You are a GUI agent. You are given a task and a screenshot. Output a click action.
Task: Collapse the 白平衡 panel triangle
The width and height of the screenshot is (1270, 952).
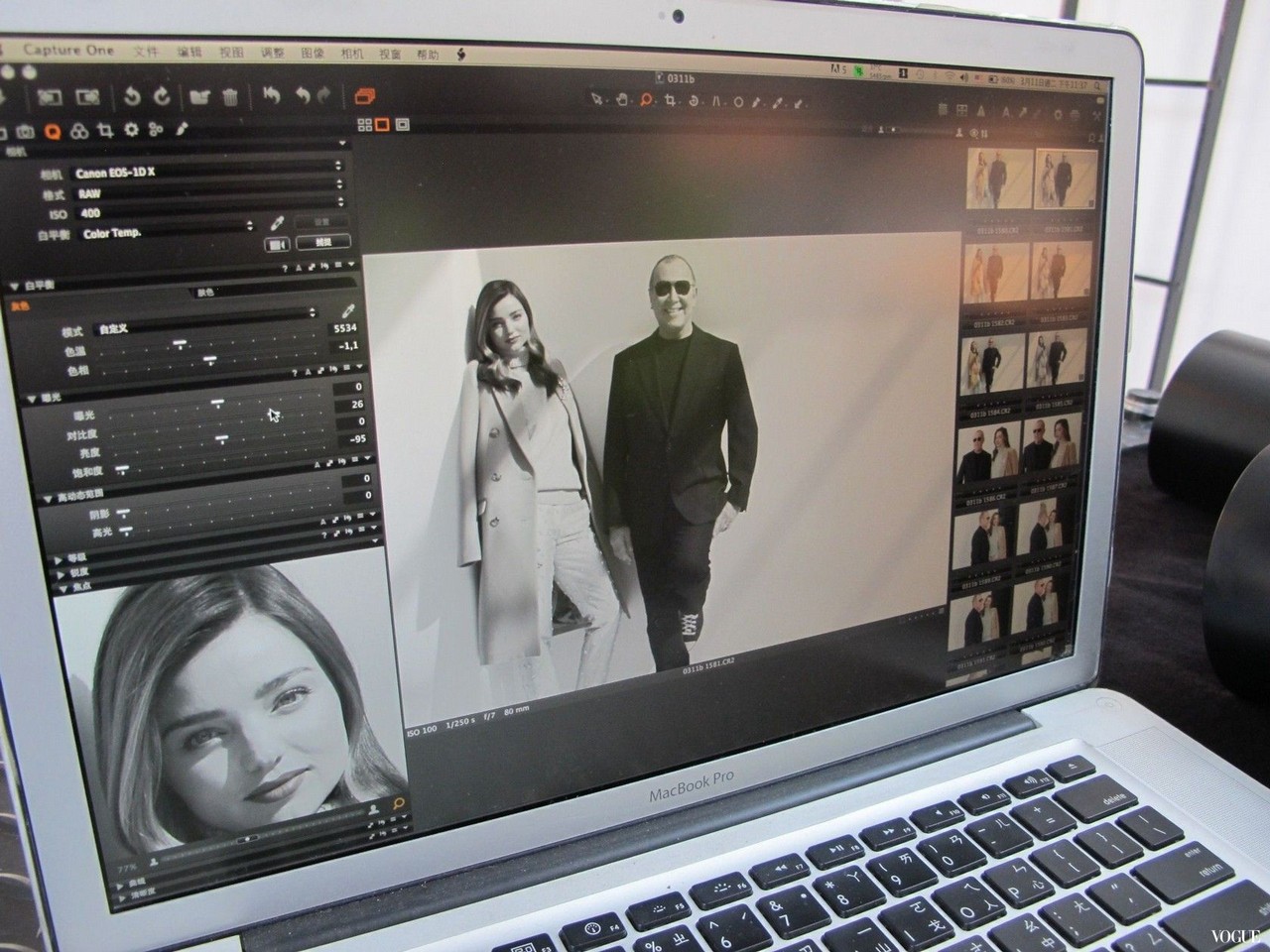point(13,286)
